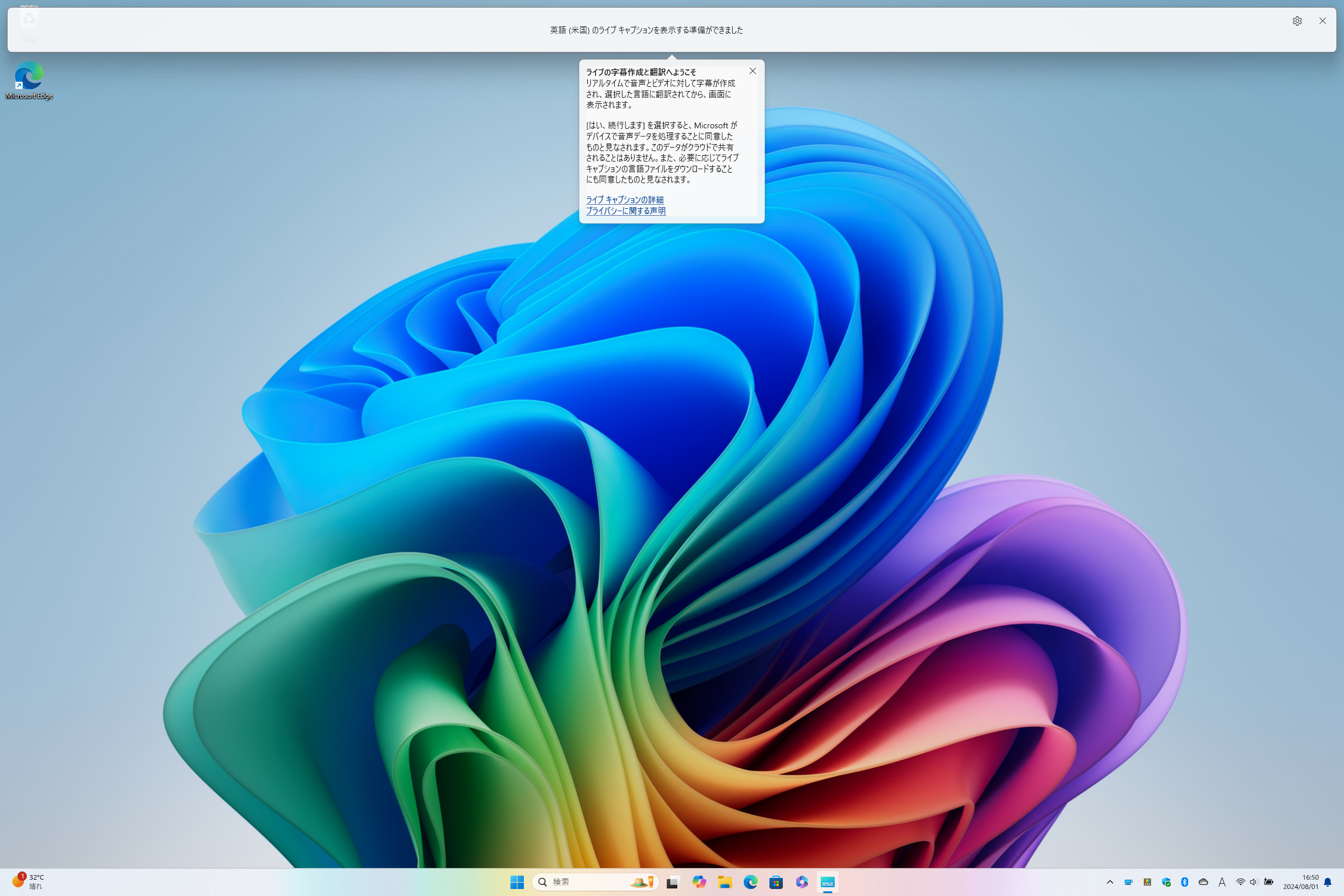
Task: Open Microsoft 365 app in taskbar
Action: click(x=801, y=882)
